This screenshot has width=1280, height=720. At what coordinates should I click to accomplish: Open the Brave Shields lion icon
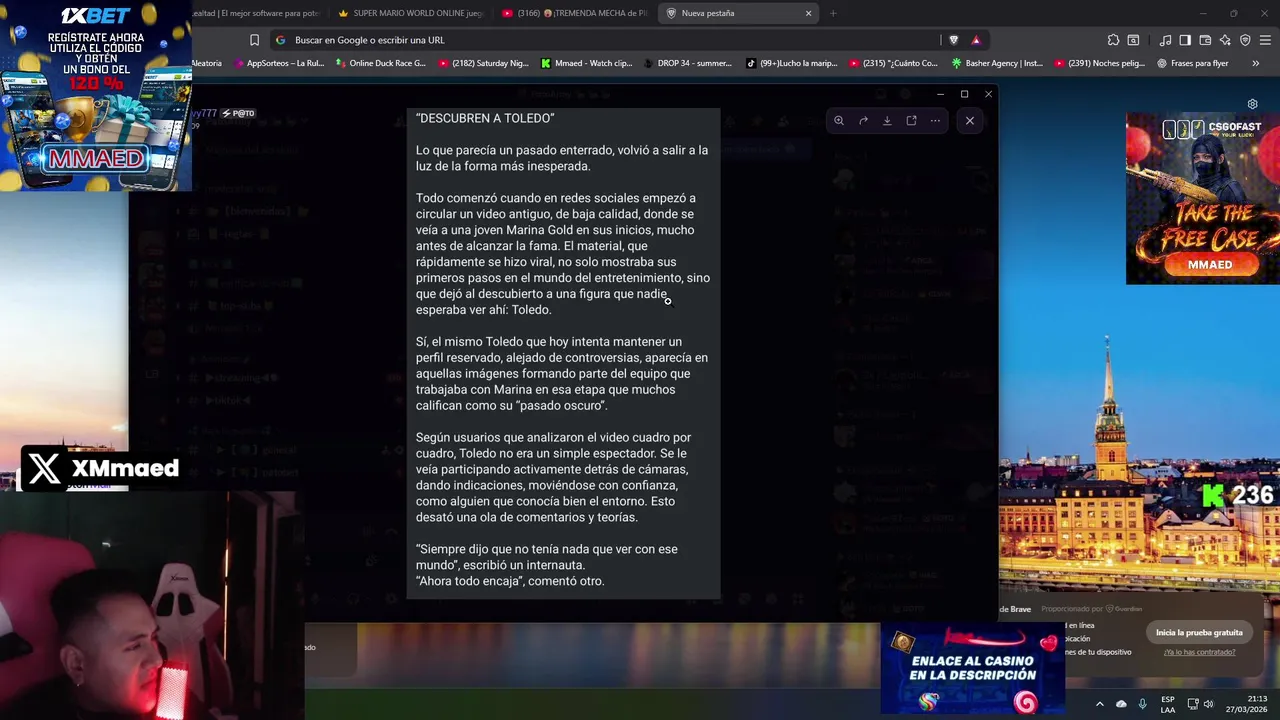point(953,40)
